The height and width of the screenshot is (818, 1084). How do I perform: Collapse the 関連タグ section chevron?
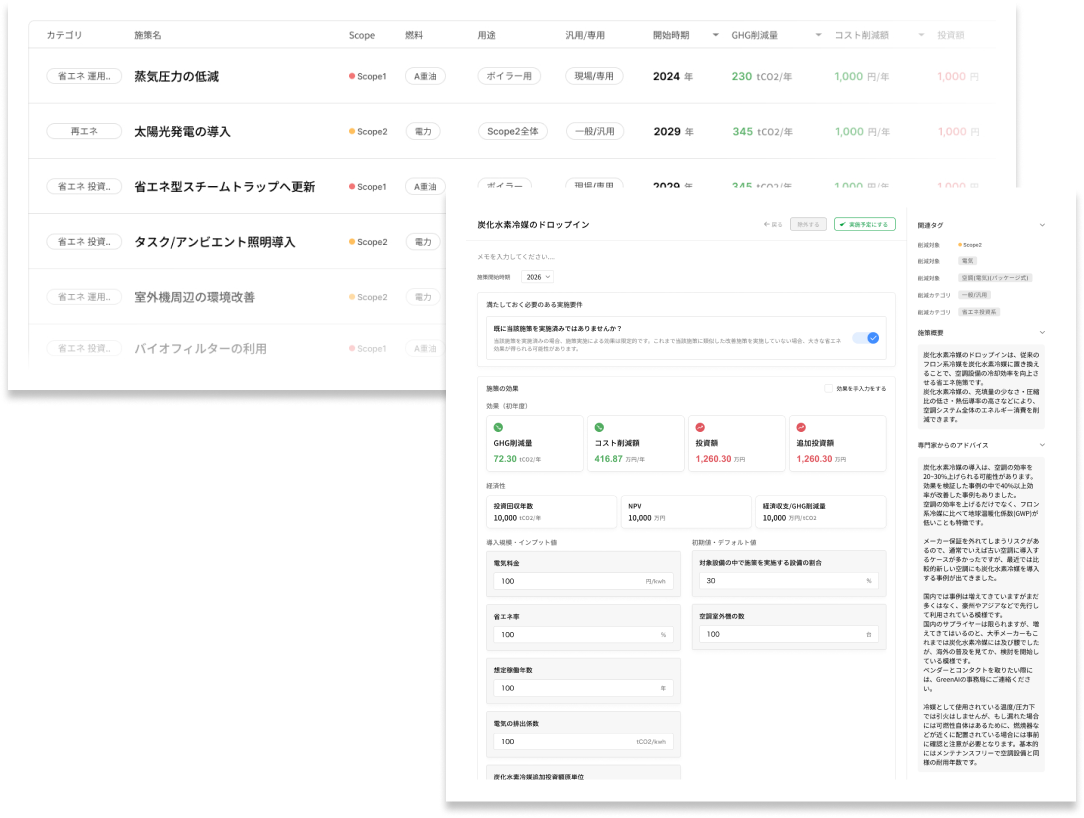click(1043, 225)
